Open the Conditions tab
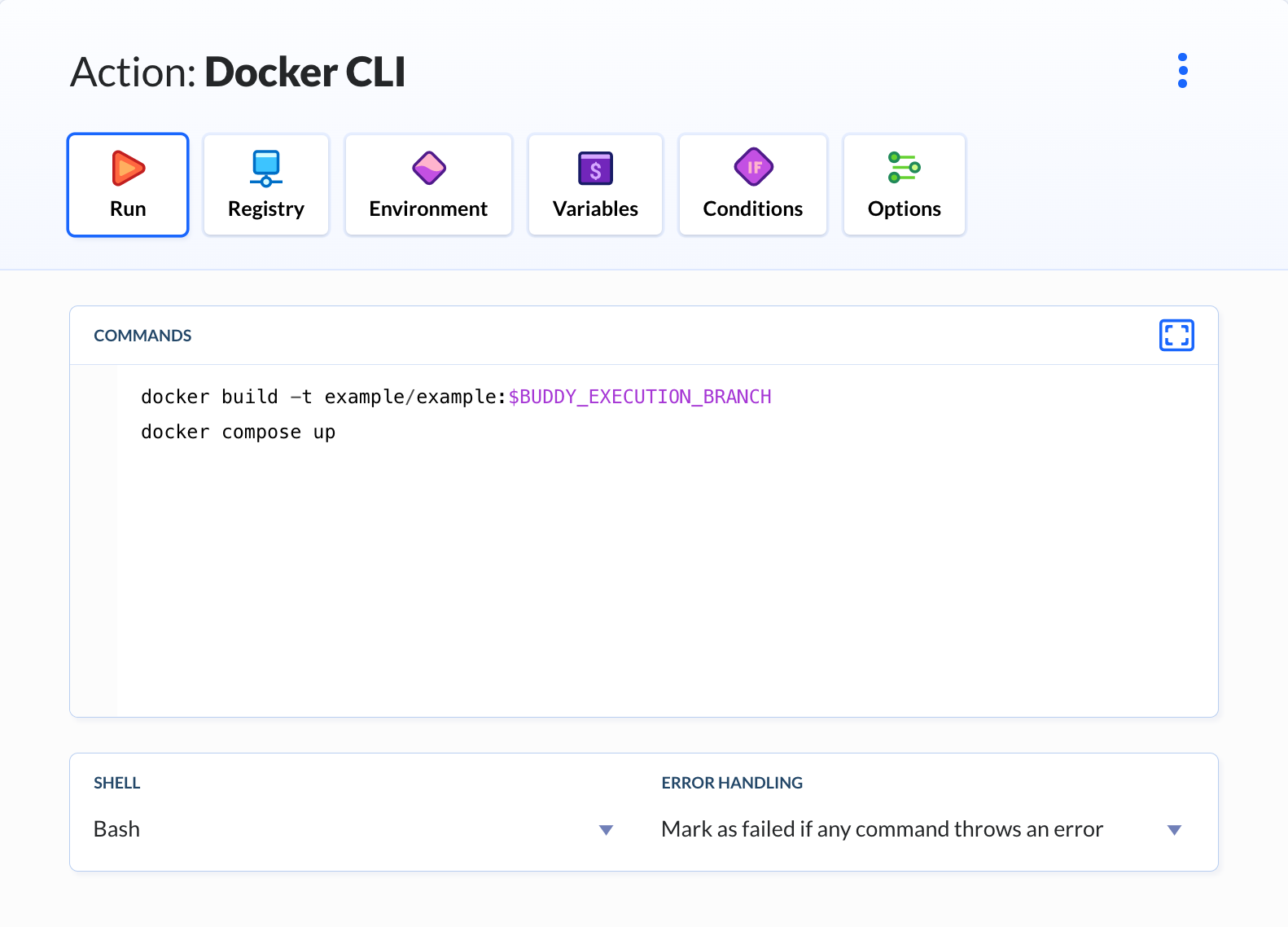The width and height of the screenshot is (1288, 927). tap(753, 185)
